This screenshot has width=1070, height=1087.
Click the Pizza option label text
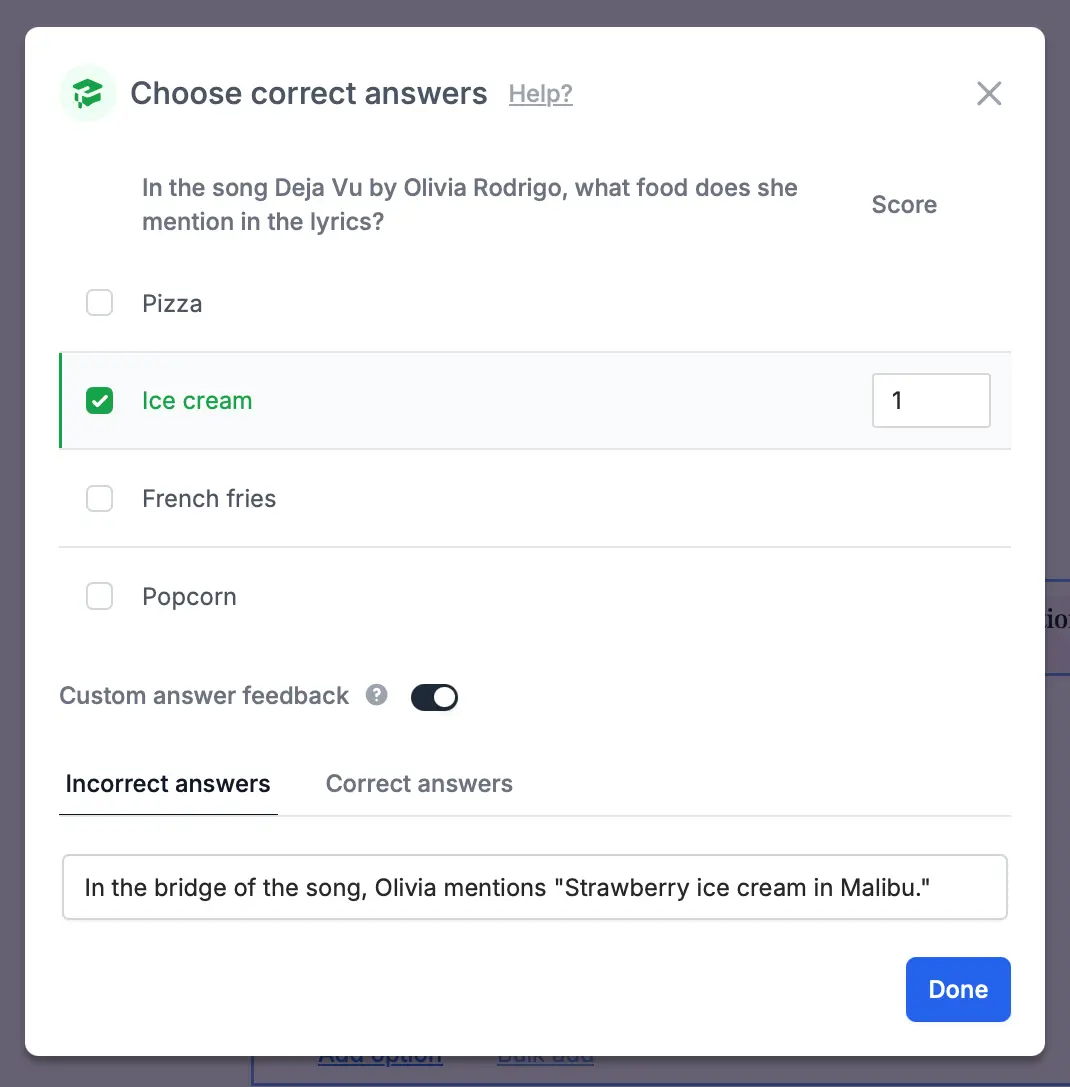172,304
